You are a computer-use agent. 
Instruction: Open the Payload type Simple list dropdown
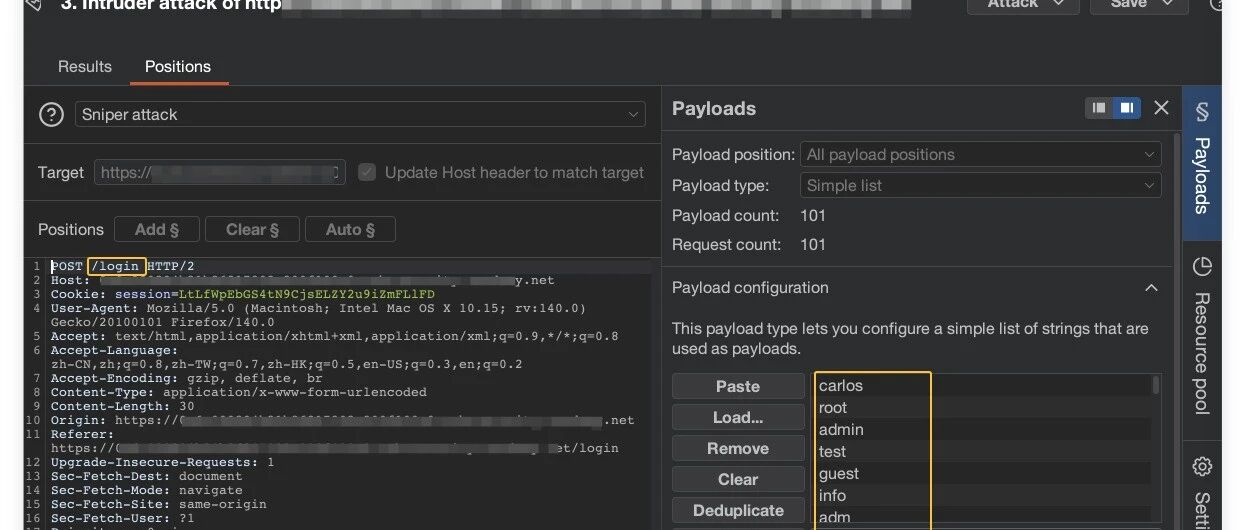pos(980,185)
